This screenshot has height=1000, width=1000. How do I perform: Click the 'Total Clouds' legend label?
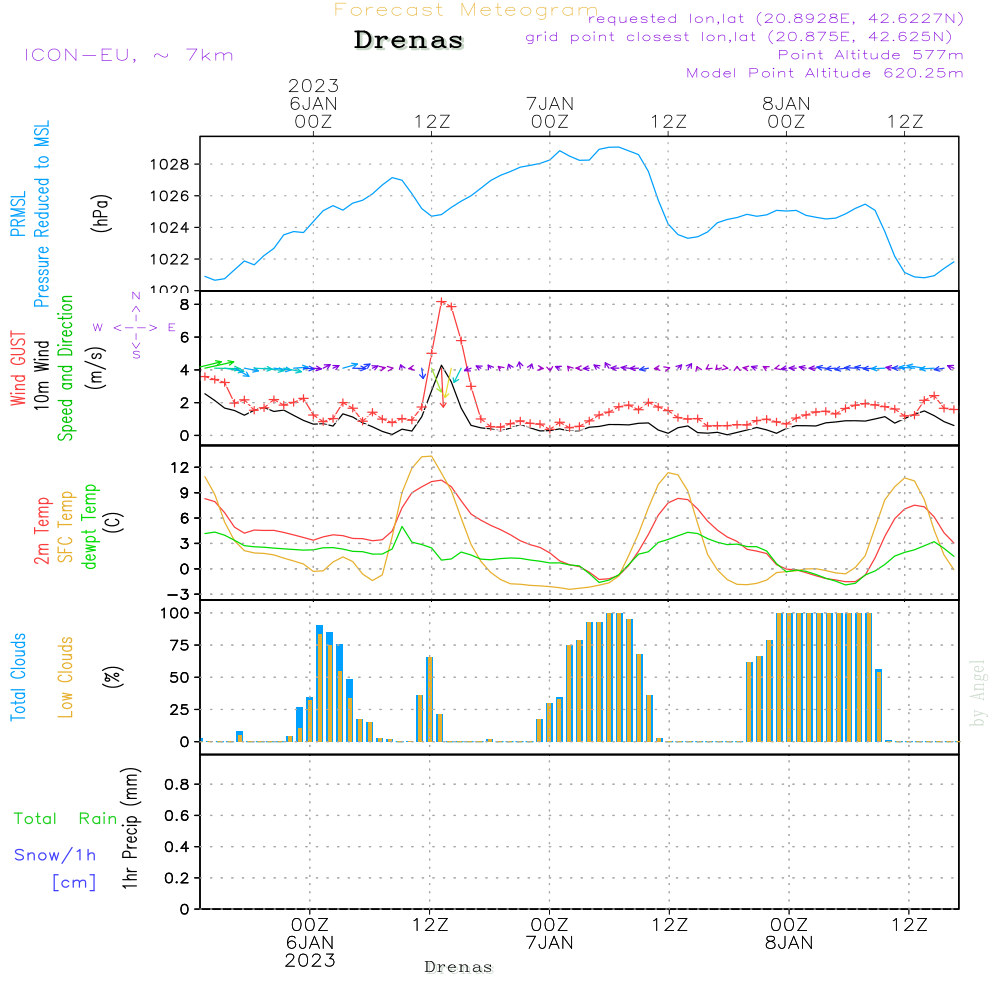(x=18, y=677)
